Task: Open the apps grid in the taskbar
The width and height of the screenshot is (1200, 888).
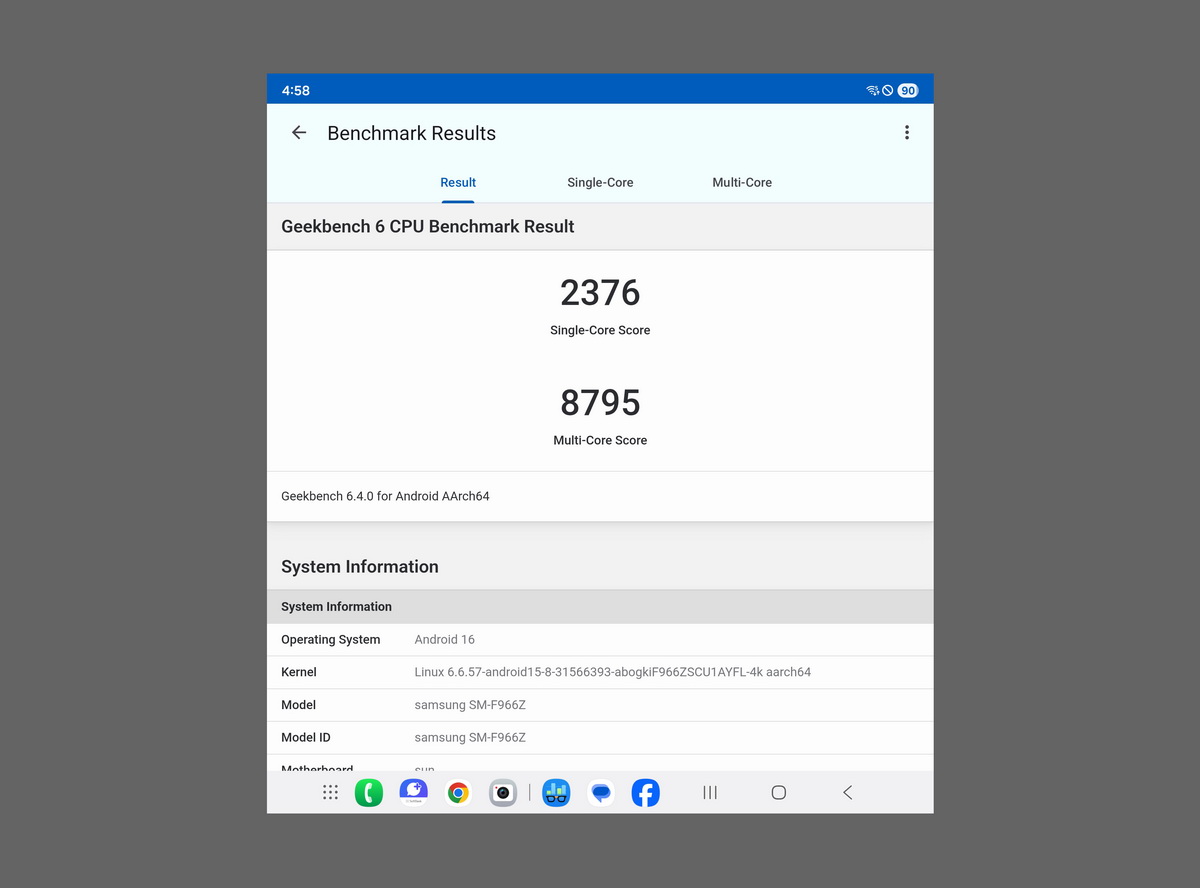Action: pos(330,792)
